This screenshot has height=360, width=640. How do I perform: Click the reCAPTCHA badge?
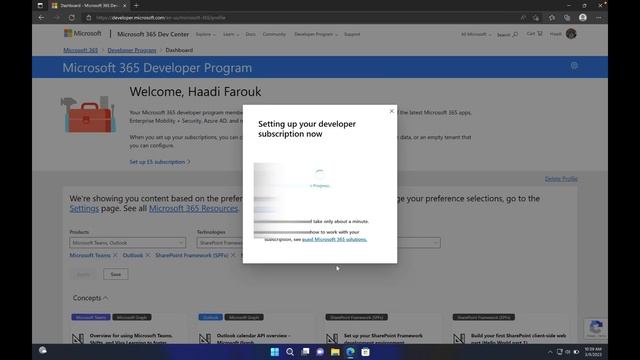tap(596, 329)
